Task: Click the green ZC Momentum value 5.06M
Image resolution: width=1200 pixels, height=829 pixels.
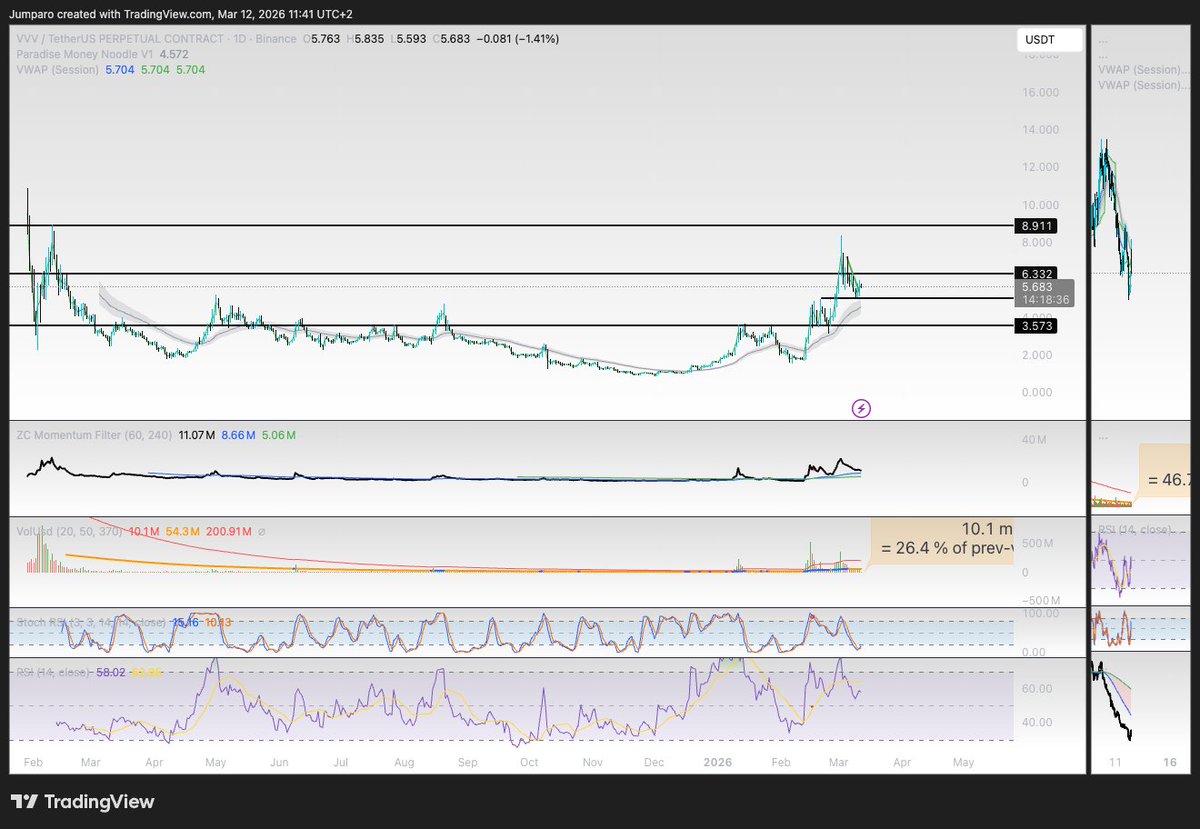Action: [278, 435]
